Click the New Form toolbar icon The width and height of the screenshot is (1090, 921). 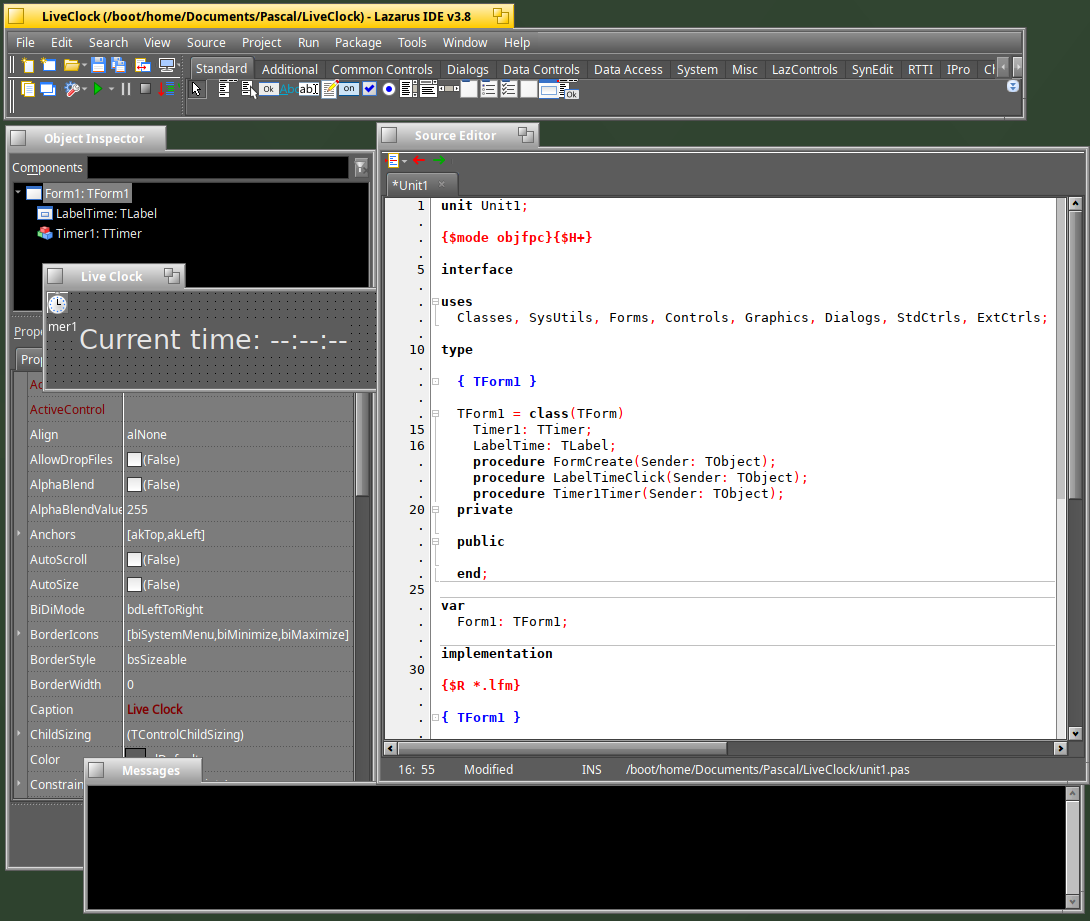pyautogui.click(x=48, y=66)
